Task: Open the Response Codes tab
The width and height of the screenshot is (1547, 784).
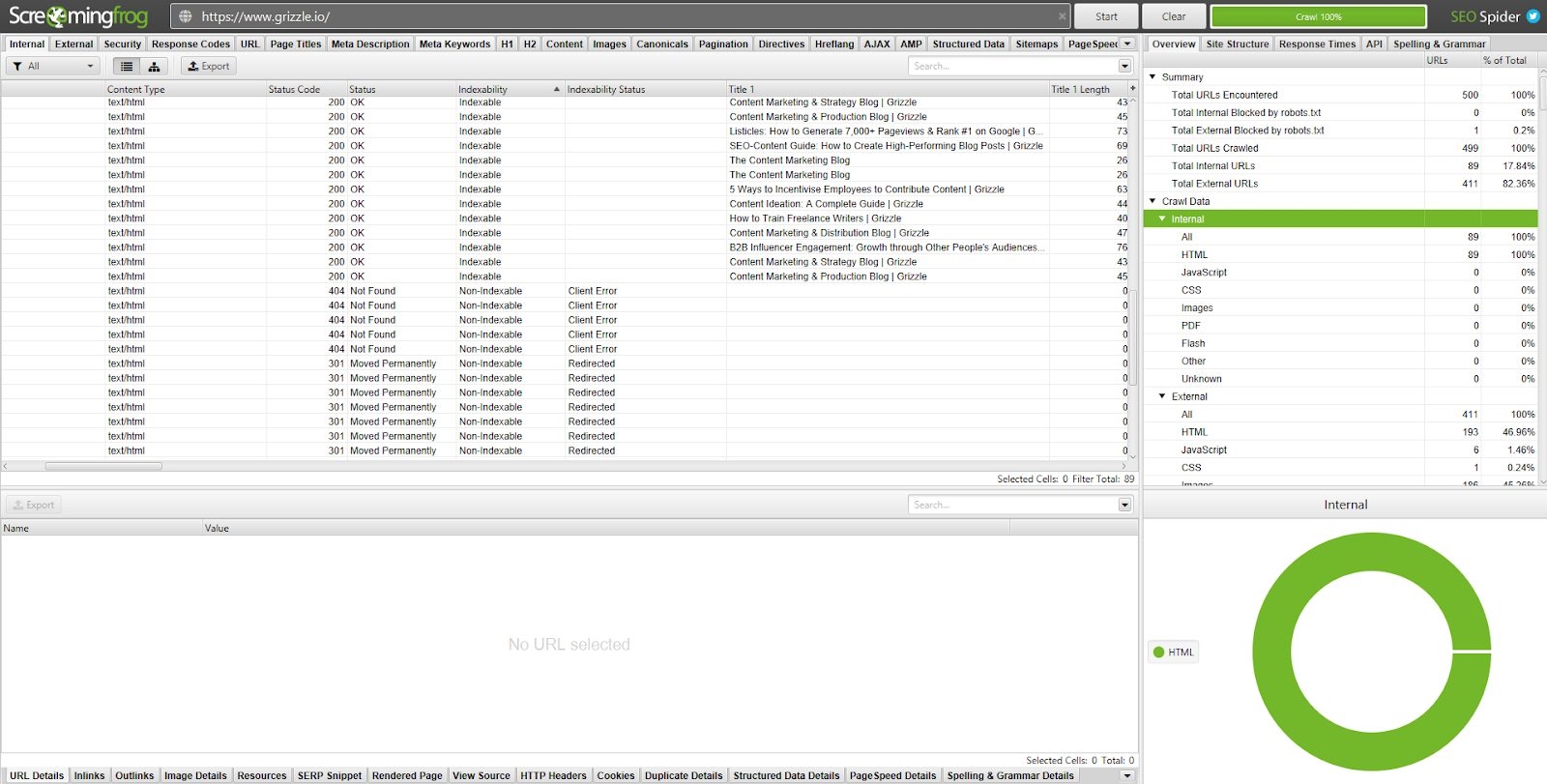Action: point(190,44)
